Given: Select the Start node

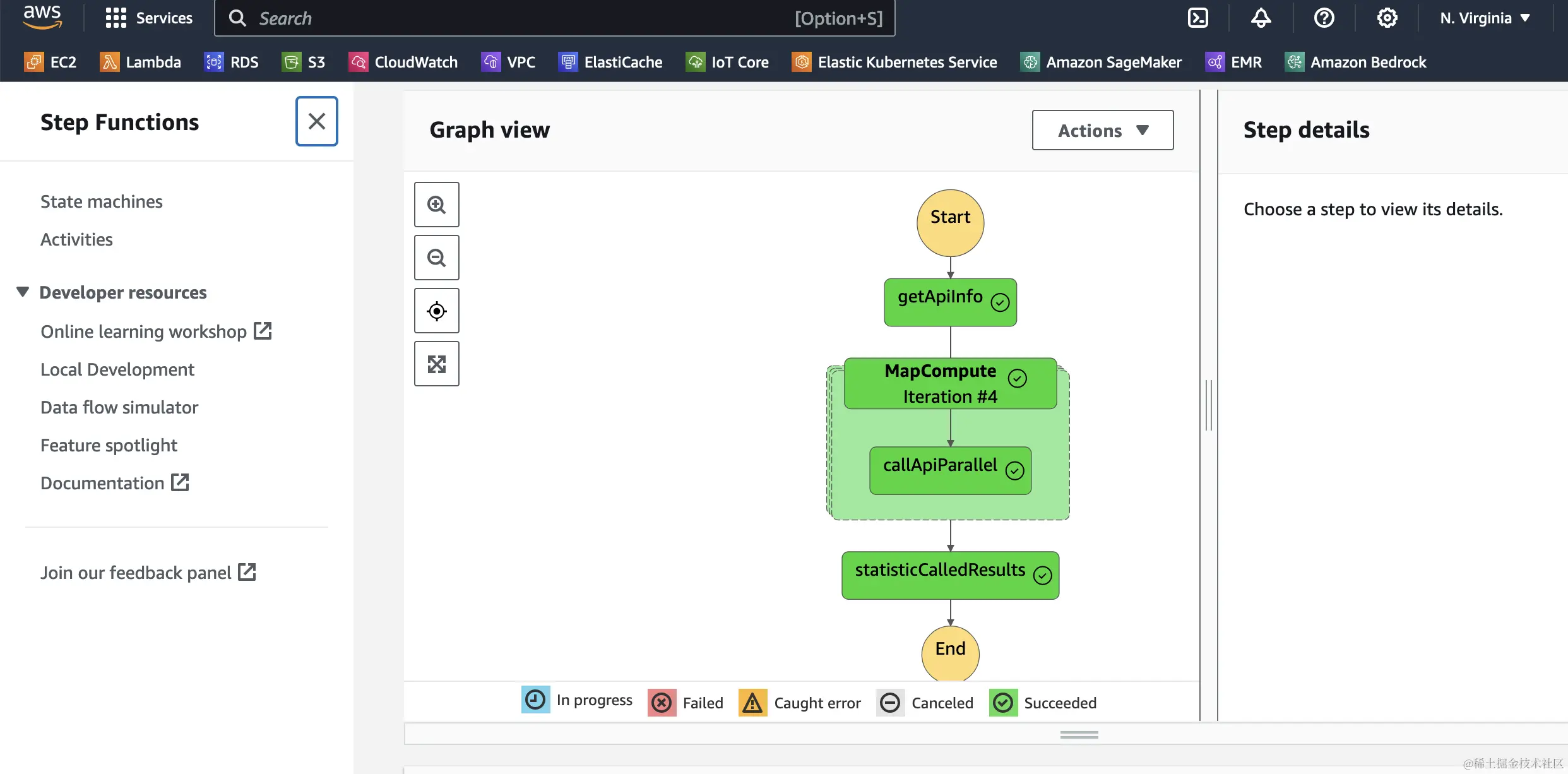Looking at the screenshot, I should tap(951, 223).
